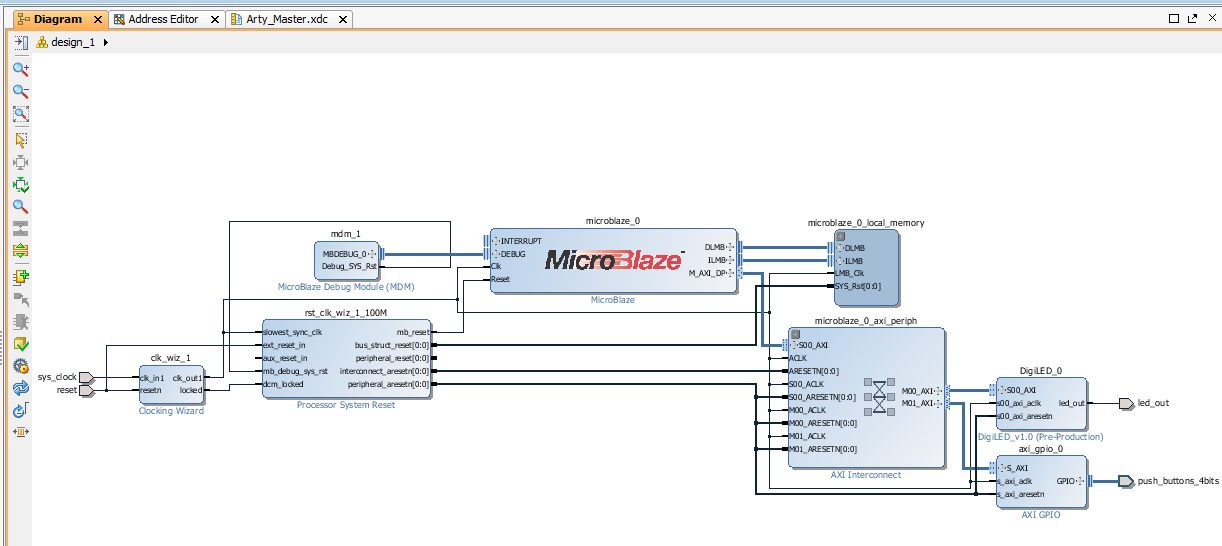Select the sys_clock input port symbol
The width and height of the screenshot is (1222, 546).
click(x=87, y=377)
